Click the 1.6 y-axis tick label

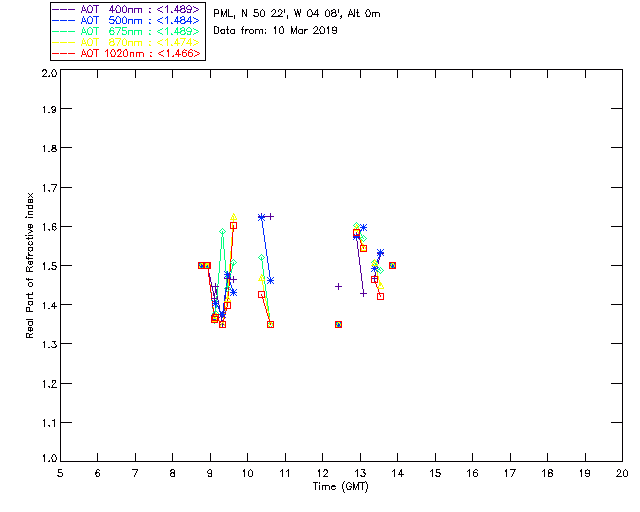(x=49, y=227)
